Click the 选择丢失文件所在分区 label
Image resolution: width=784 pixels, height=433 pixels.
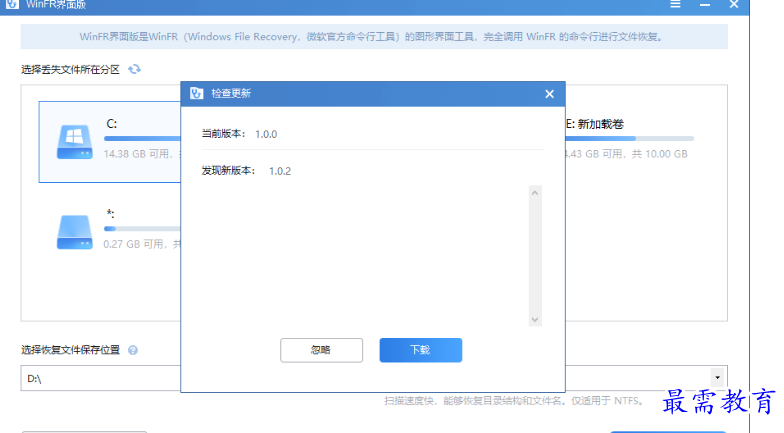[70, 70]
